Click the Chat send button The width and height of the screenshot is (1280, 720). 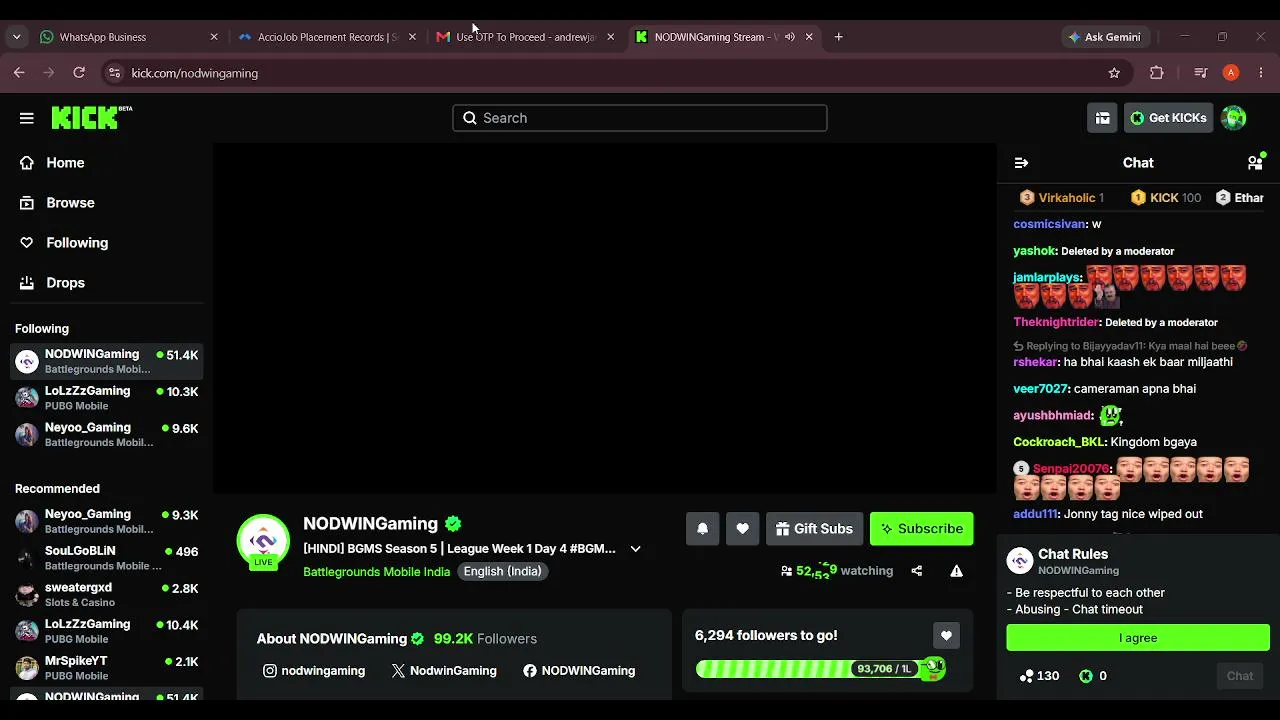tap(1240, 676)
